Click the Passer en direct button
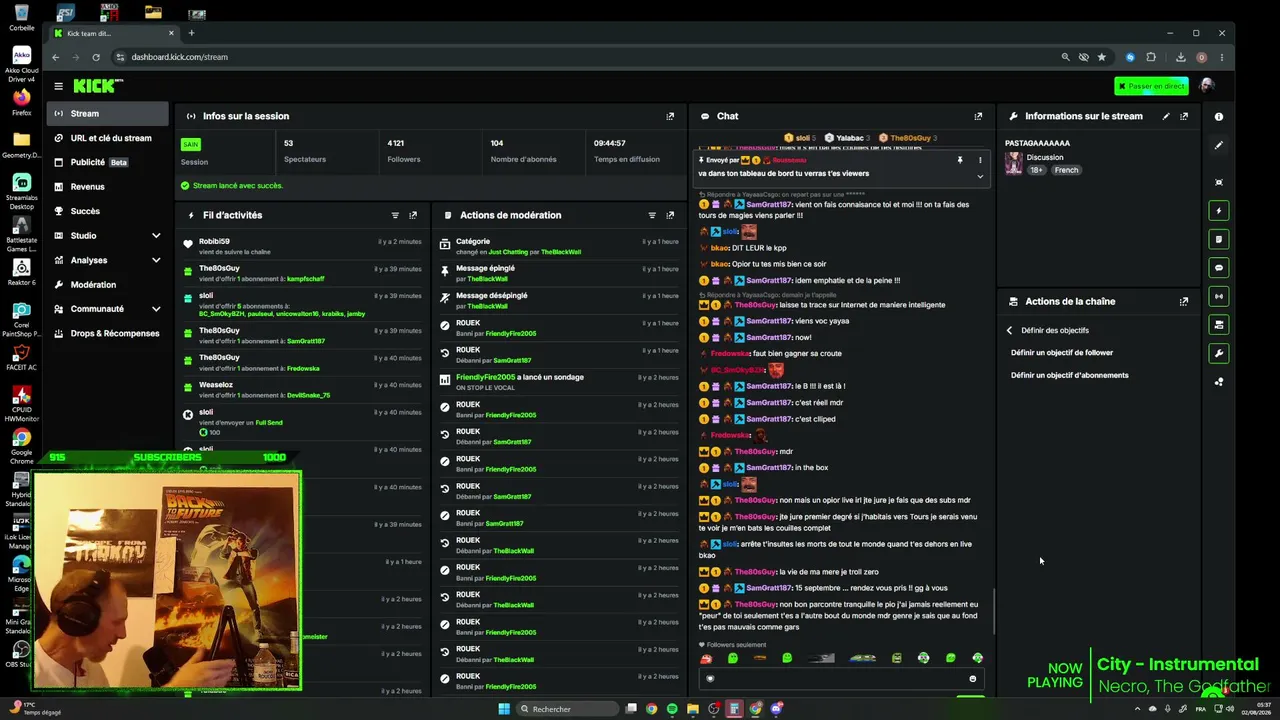Screen dimensions: 1280x720 (1151, 86)
